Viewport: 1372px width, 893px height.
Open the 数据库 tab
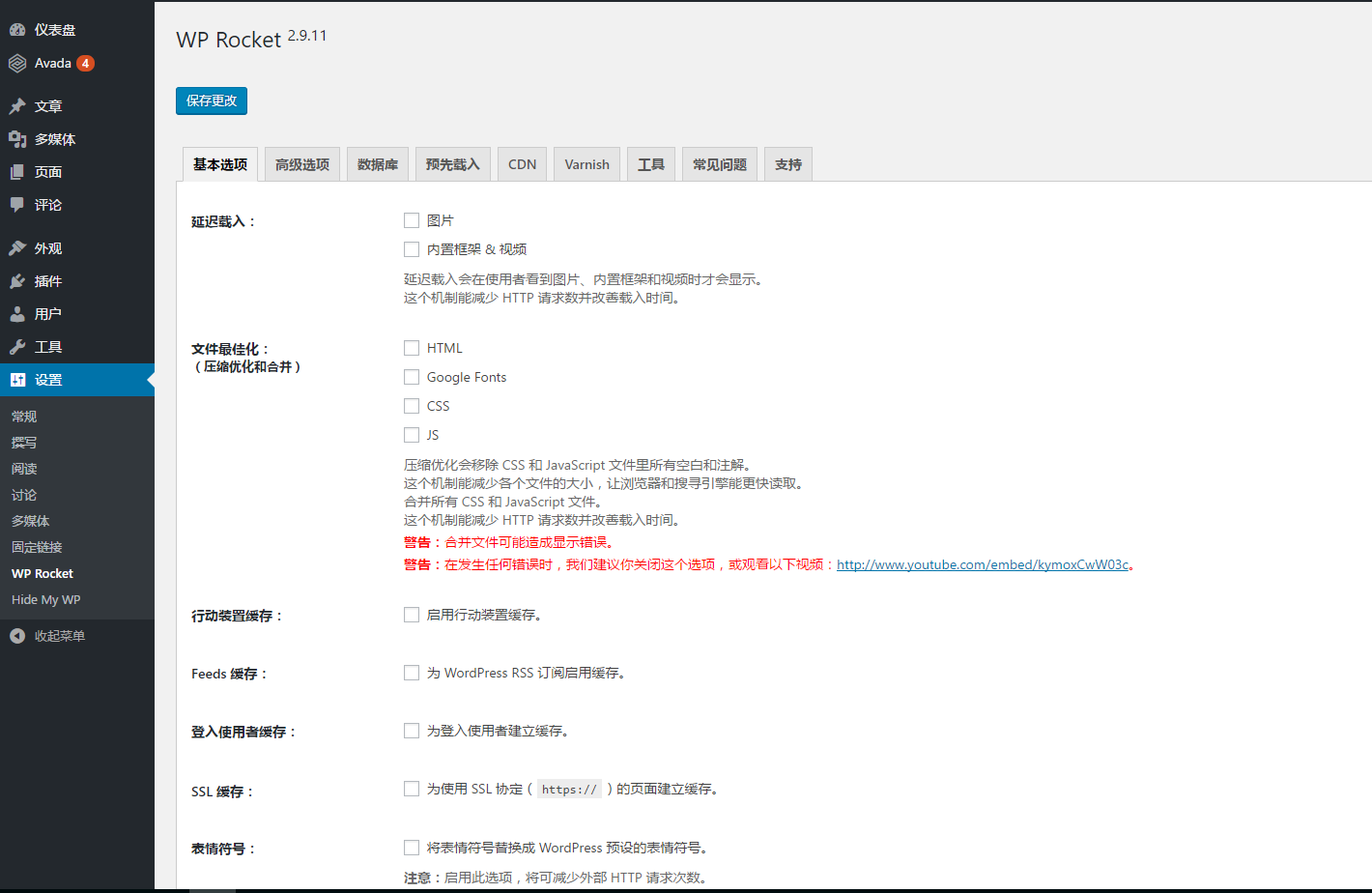tap(377, 163)
